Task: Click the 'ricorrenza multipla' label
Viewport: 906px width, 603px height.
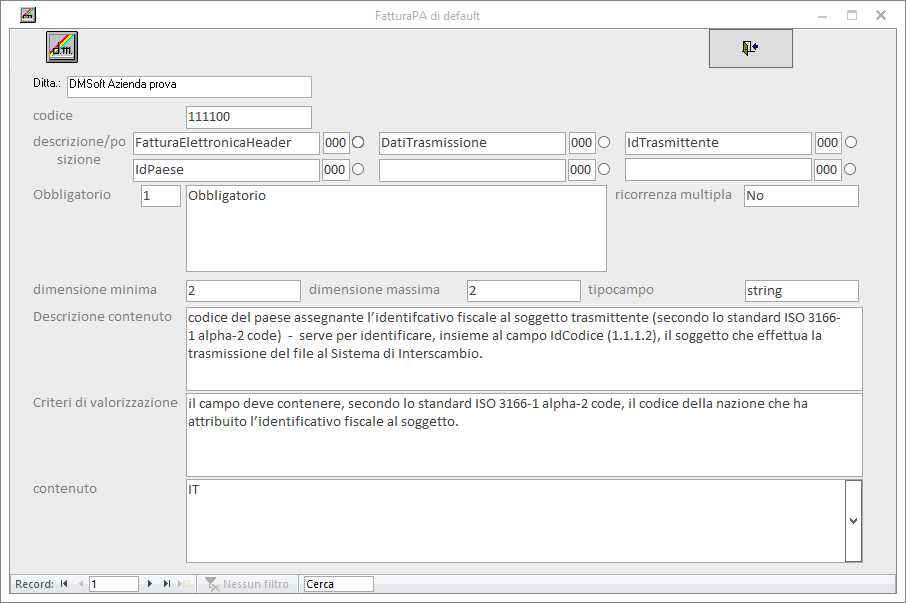Action: 673,195
